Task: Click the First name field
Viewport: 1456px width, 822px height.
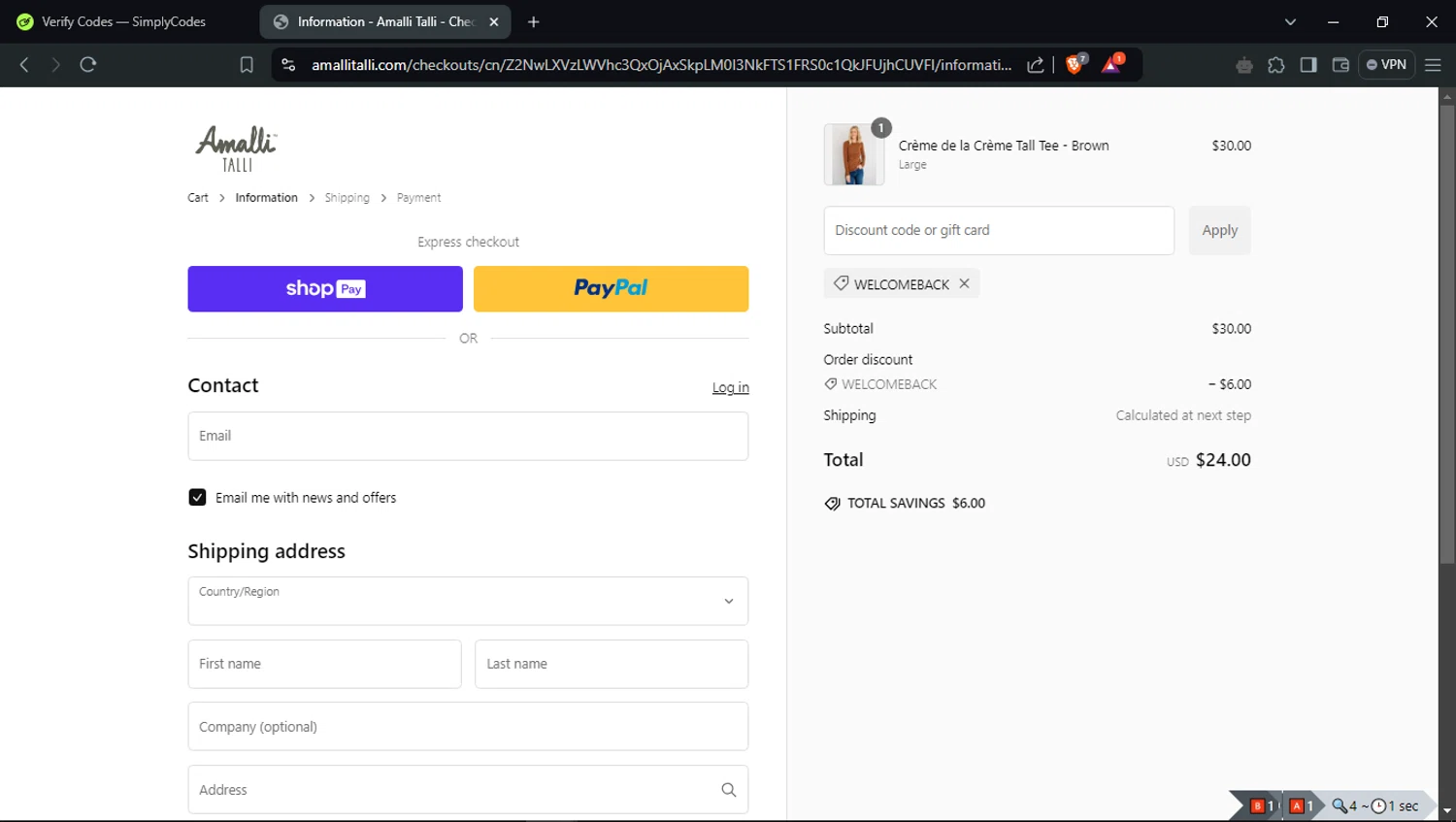Action: 324,664
